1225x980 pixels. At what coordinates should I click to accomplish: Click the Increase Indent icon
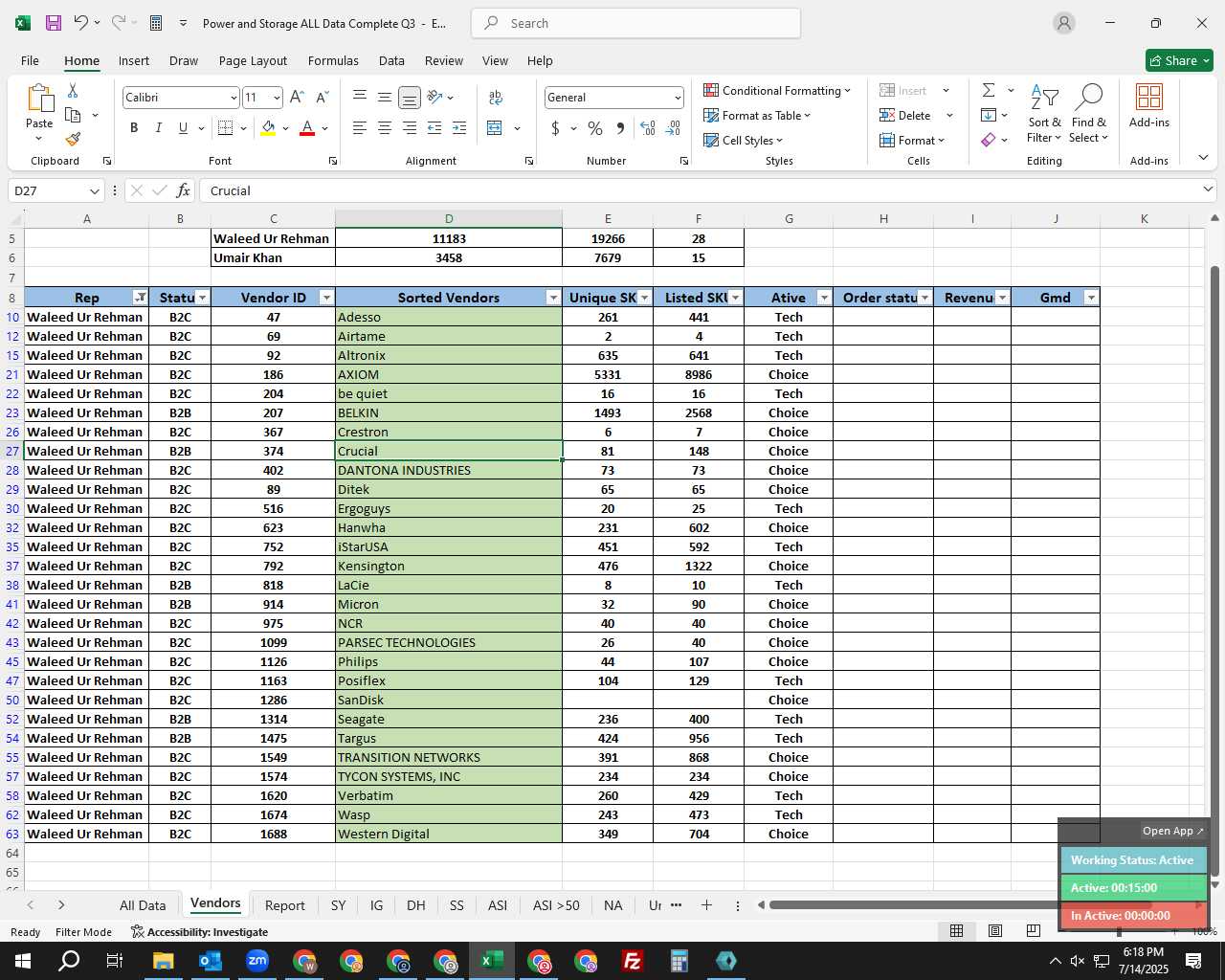click(x=459, y=128)
